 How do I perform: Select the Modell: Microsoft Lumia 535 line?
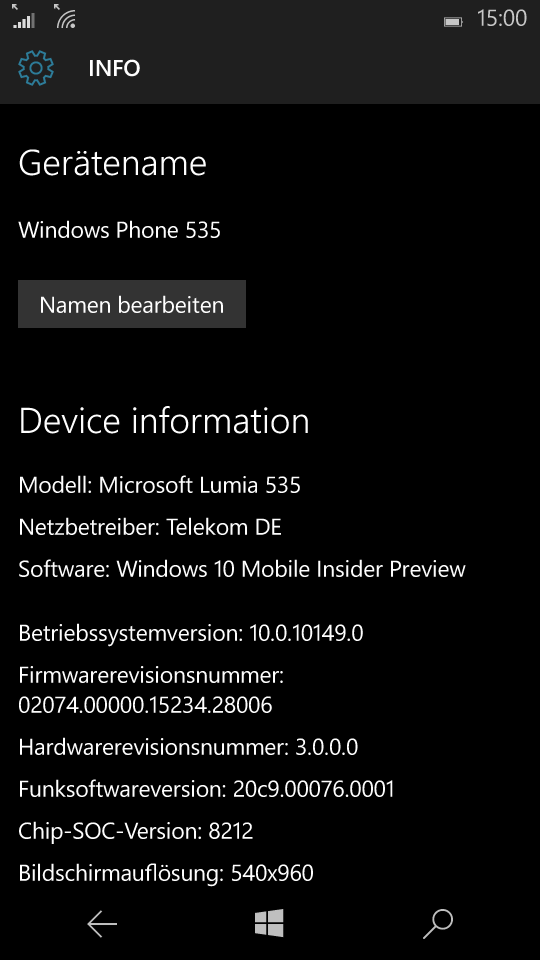click(160, 486)
